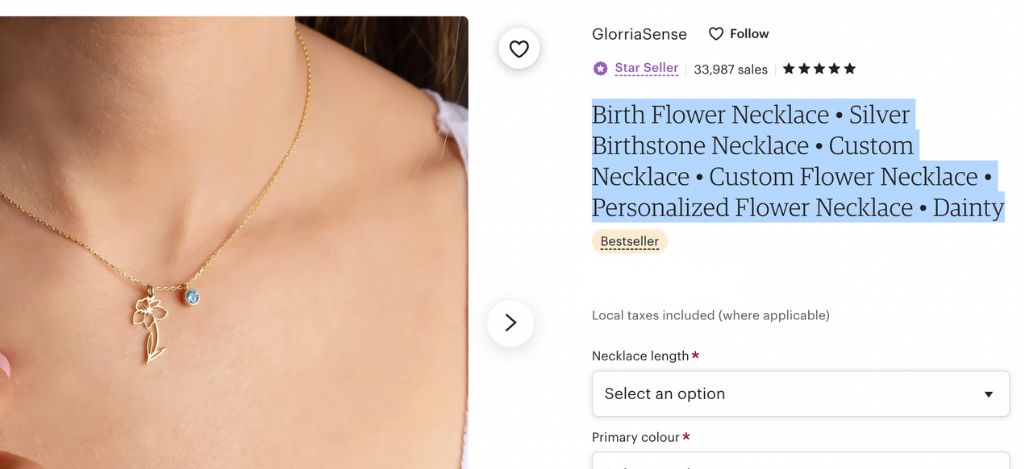The image size is (1024, 469).
Task: Click the Local taxes included note
Action: pyautogui.click(x=710, y=315)
